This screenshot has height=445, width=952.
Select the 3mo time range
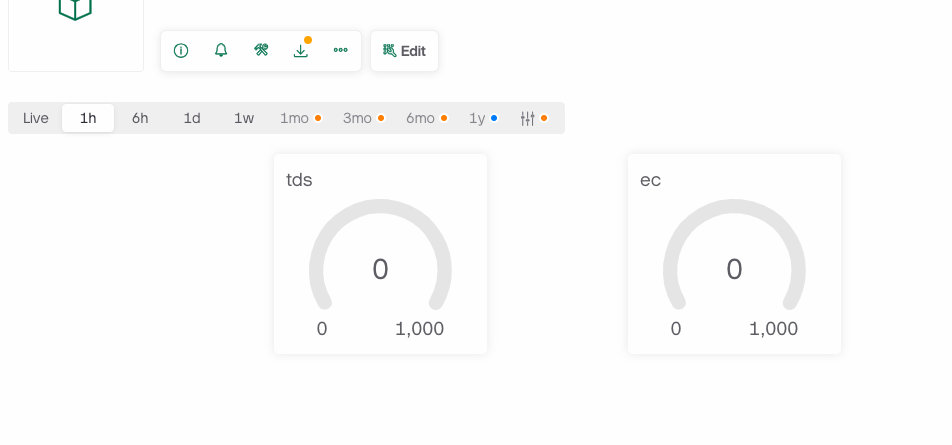coord(364,118)
